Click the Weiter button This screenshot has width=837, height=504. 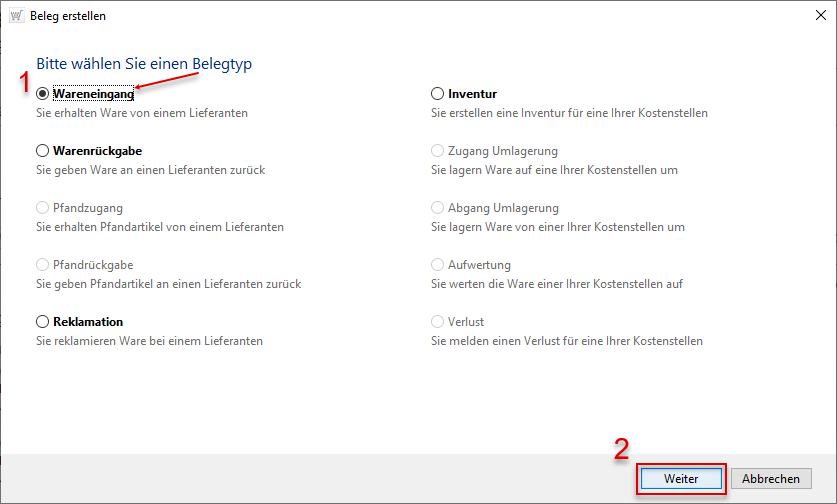coord(681,479)
